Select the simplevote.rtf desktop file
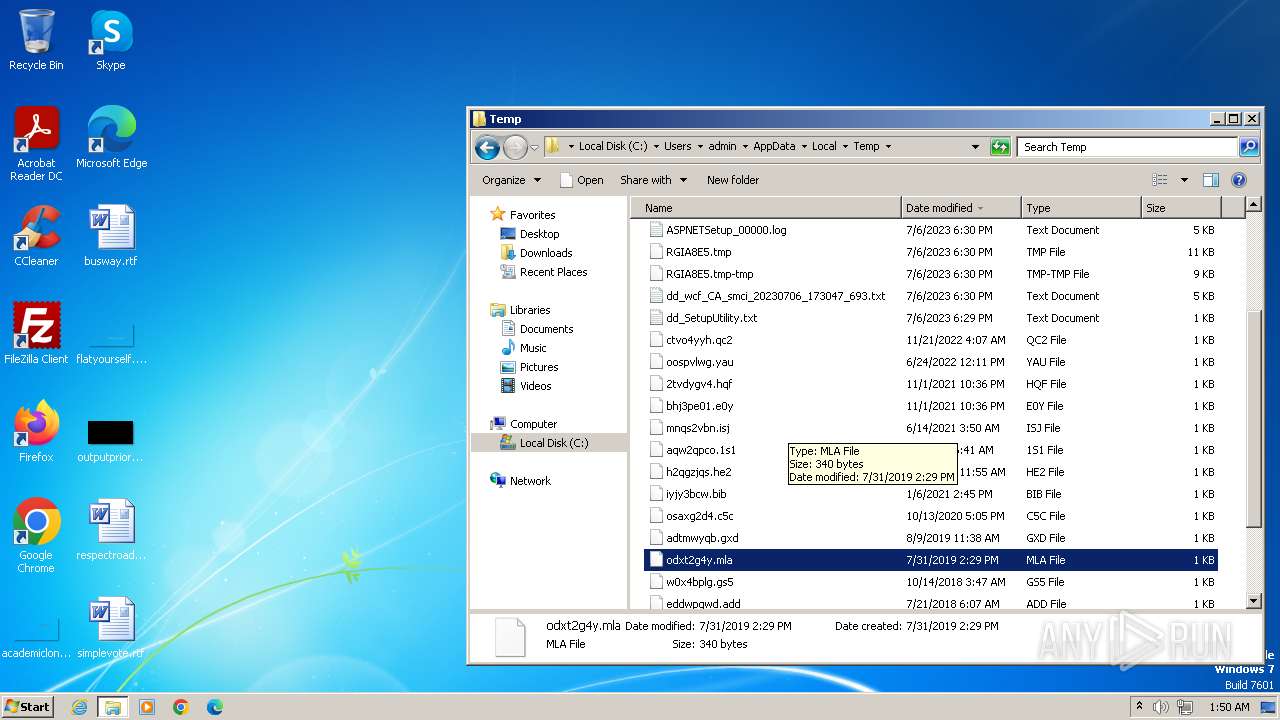The width and height of the screenshot is (1280, 720). 111,628
